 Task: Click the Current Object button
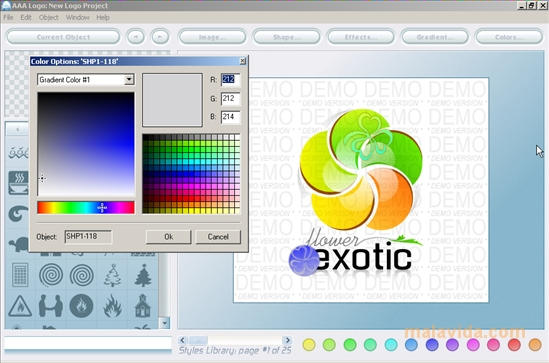63,37
